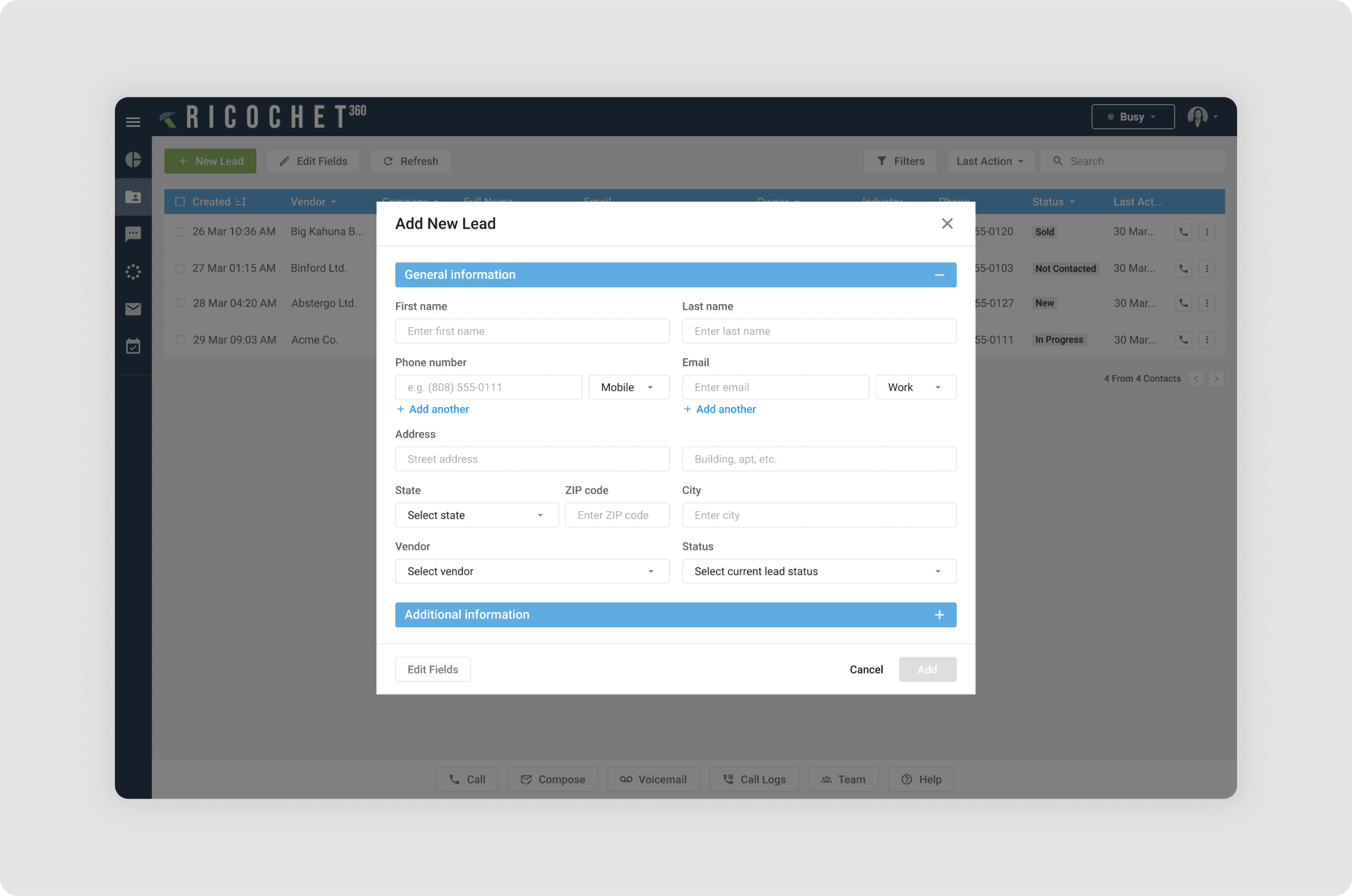Open three-dot menu for In Progress lead
The image size is (1352, 896).
pos(1207,340)
